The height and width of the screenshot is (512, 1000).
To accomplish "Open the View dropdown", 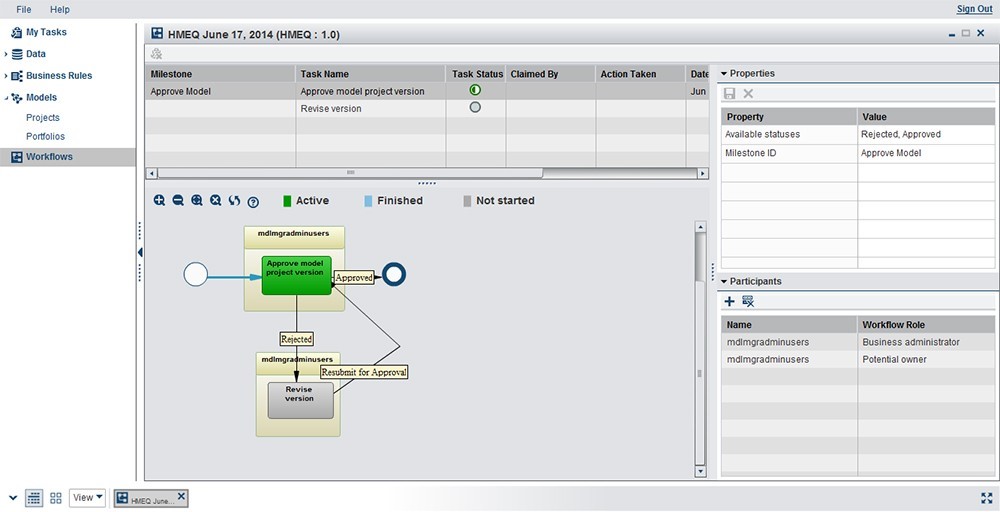I will click(x=88, y=497).
